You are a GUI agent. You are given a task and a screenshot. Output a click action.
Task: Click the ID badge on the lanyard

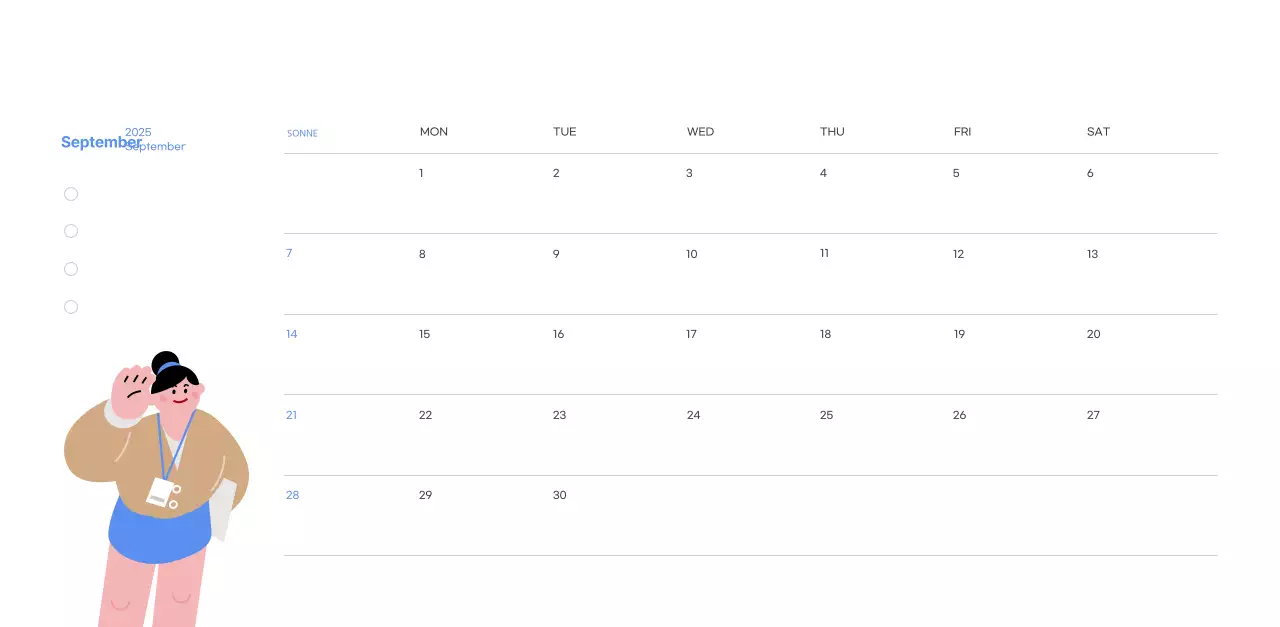click(x=162, y=492)
